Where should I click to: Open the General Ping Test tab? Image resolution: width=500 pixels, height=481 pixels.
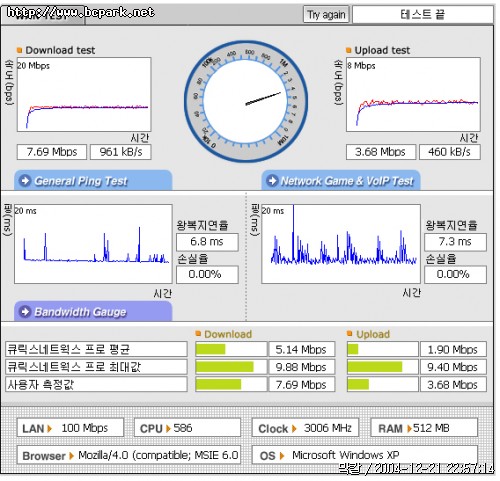pyautogui.click(x=93, y=181)
